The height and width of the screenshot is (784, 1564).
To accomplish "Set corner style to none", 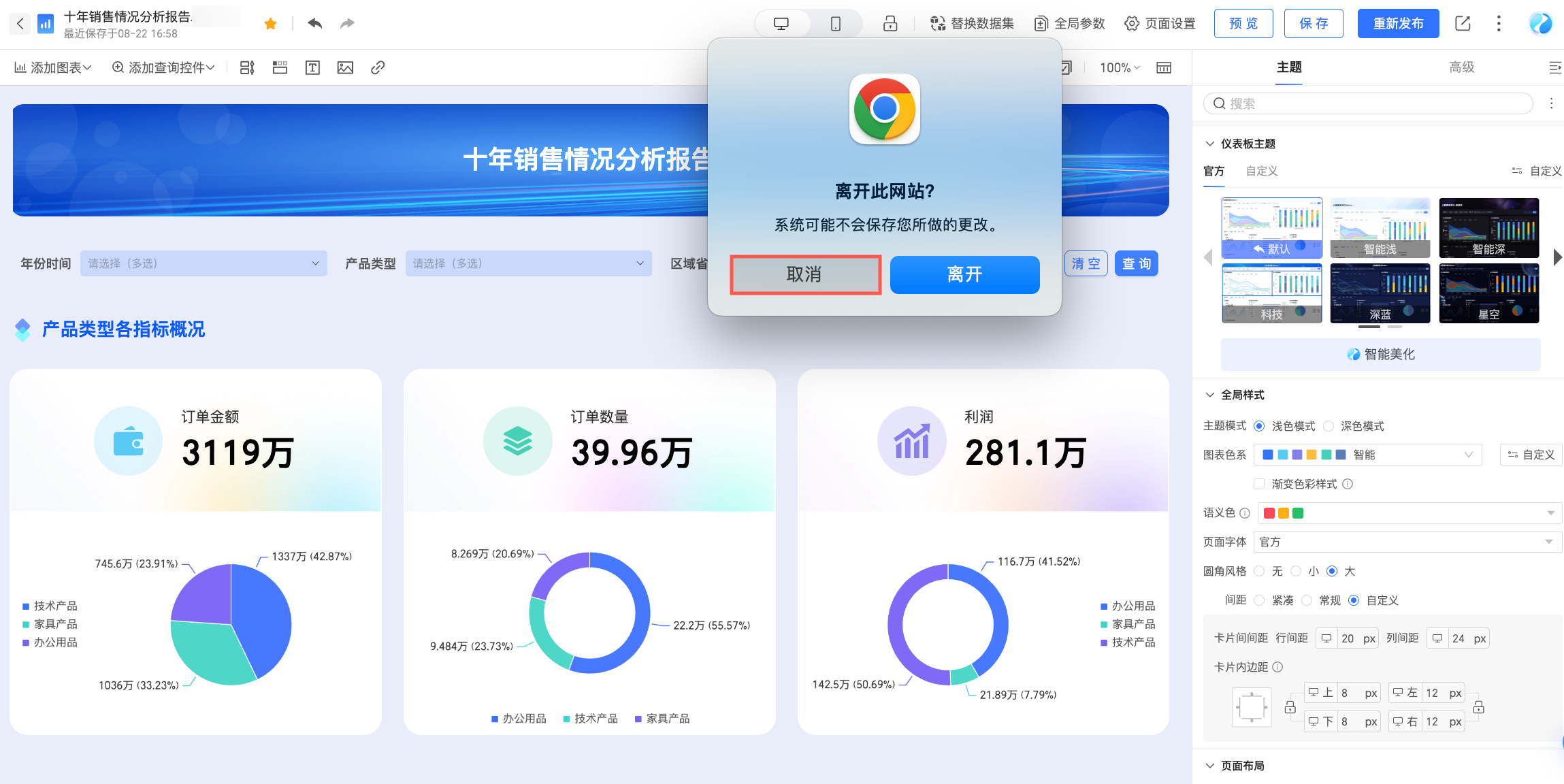I will 1259,571.
